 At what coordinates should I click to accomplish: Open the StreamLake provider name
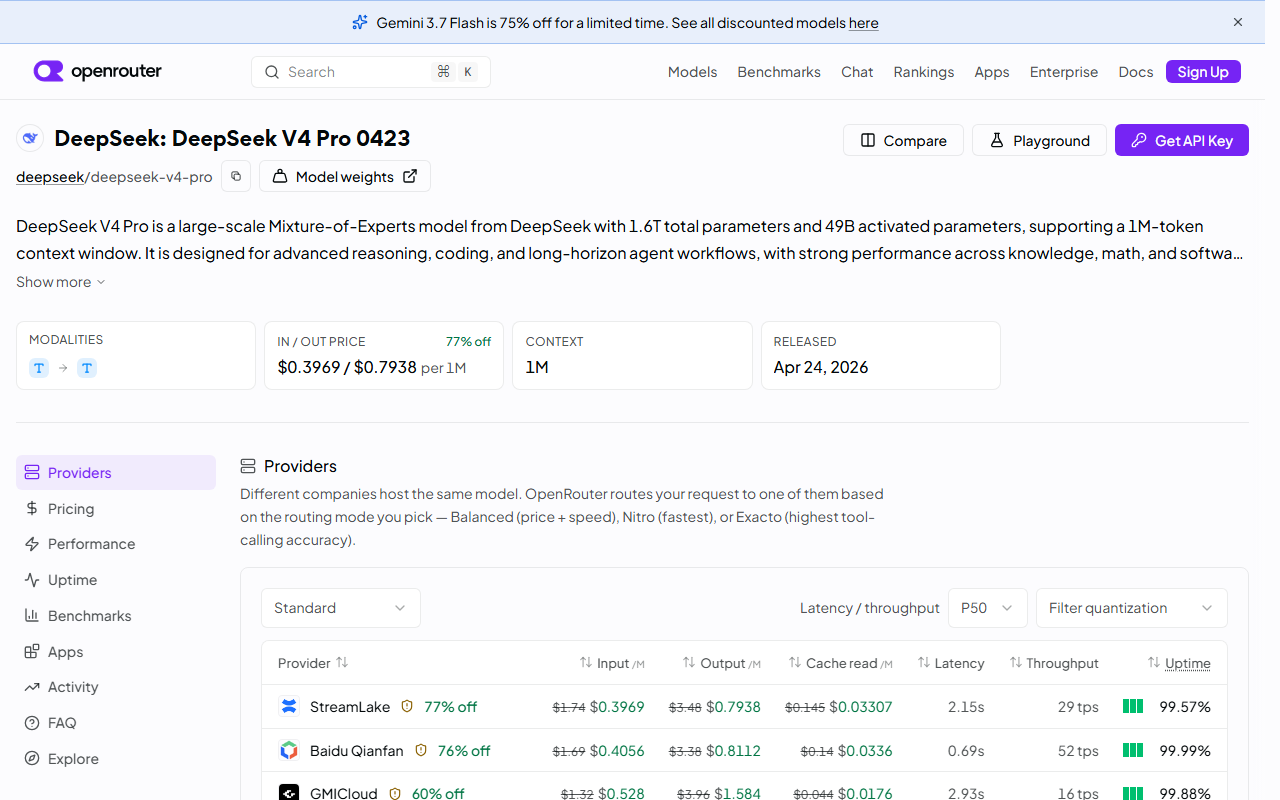tap(350, 707)
